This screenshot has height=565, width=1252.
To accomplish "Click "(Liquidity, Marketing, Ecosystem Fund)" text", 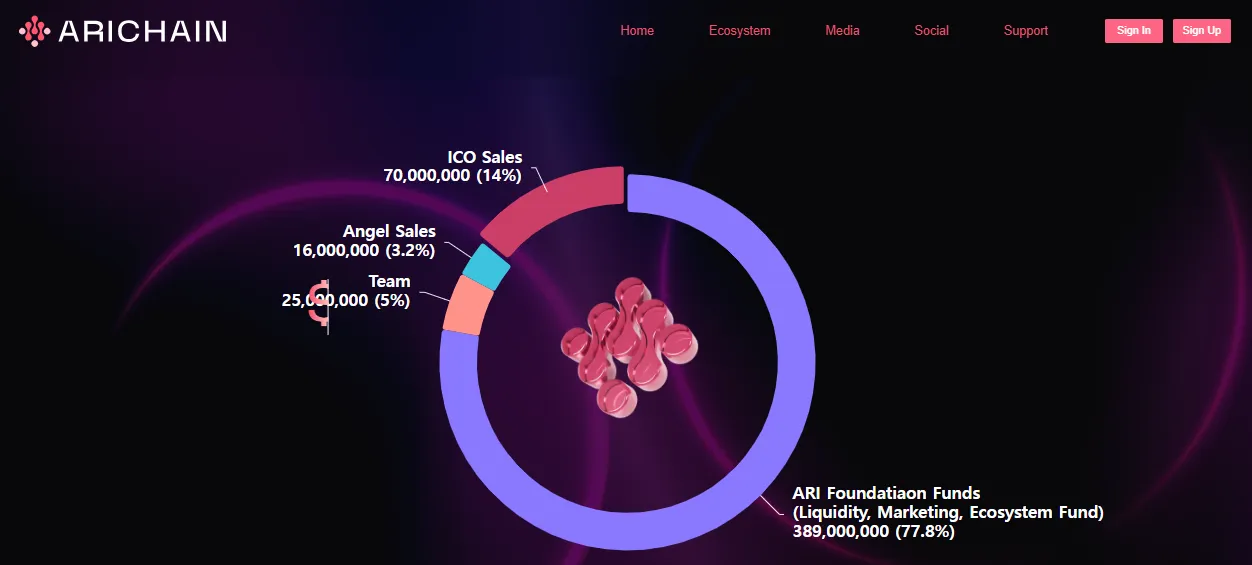I will click(948, 513).
